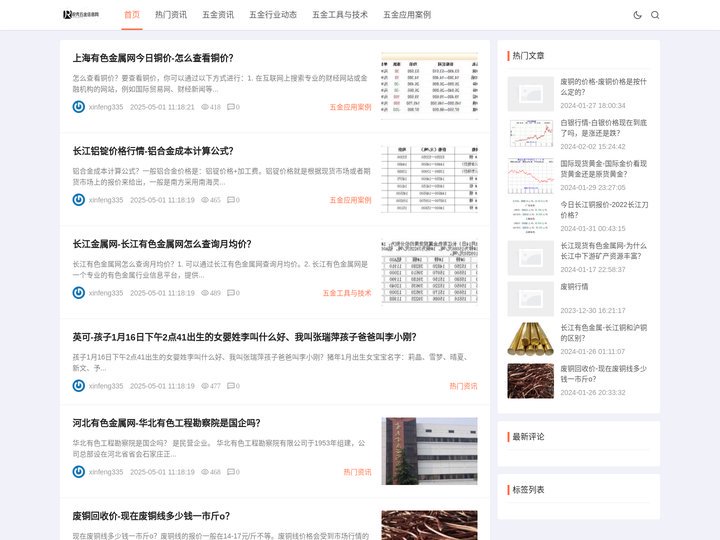Screen dimensions: 720x540
Task: Open sidebar article 今日长江铜报价-2022长江刀价格?
Action: click(604, 209)
